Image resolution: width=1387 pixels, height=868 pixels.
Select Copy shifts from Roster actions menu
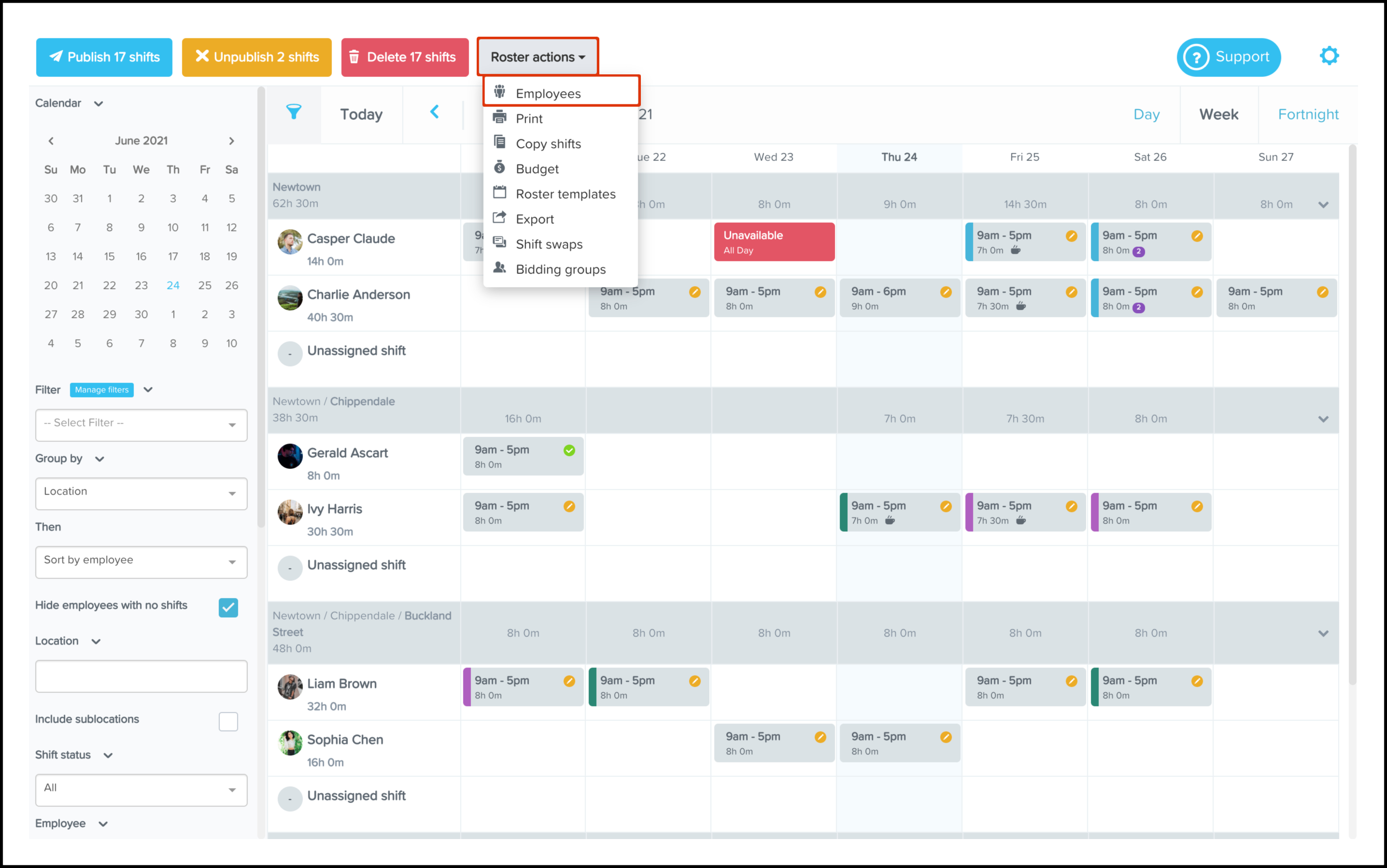click(548, 144)
